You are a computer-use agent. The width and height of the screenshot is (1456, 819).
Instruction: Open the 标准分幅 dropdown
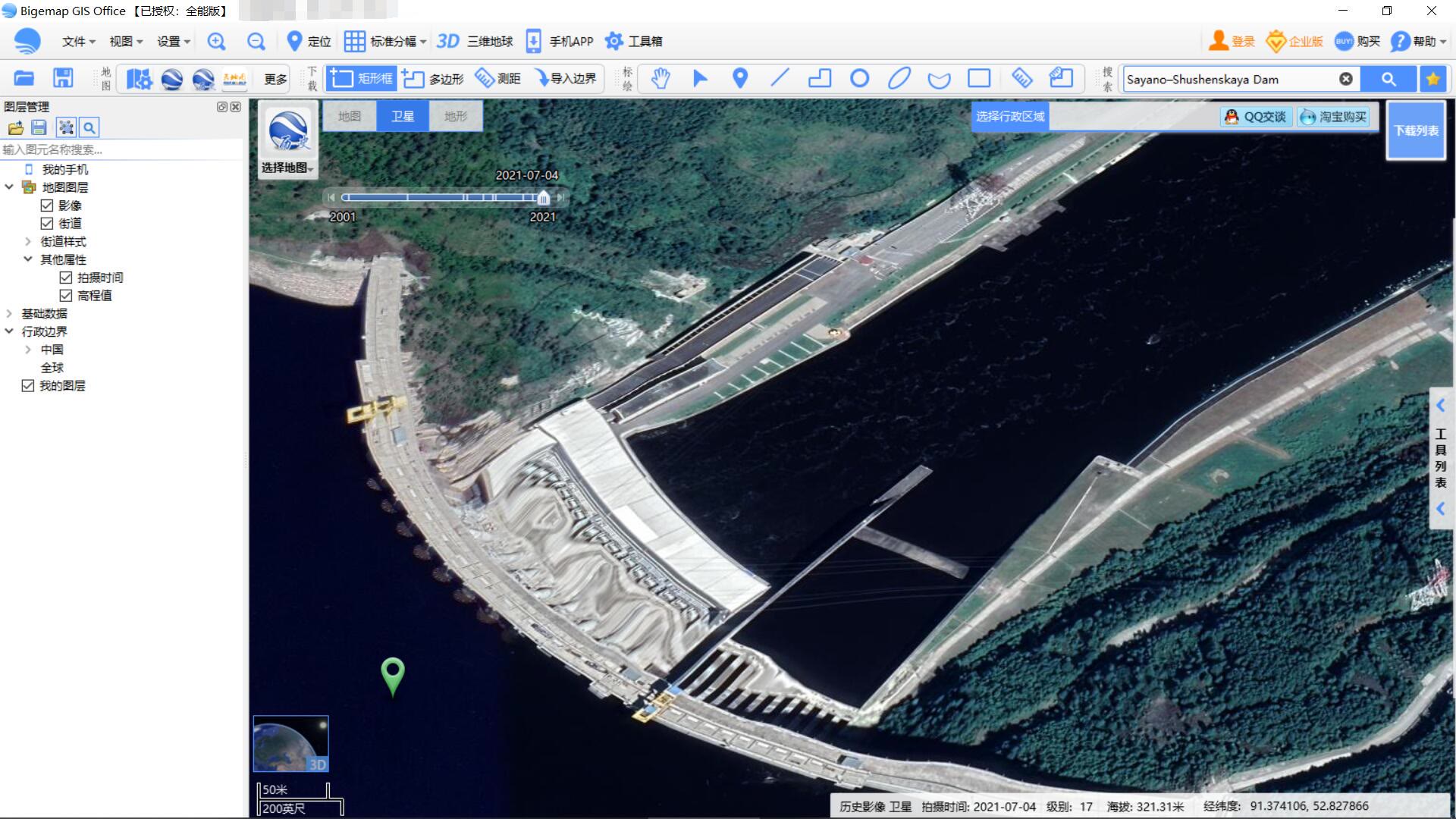click(x=385, y=42)
